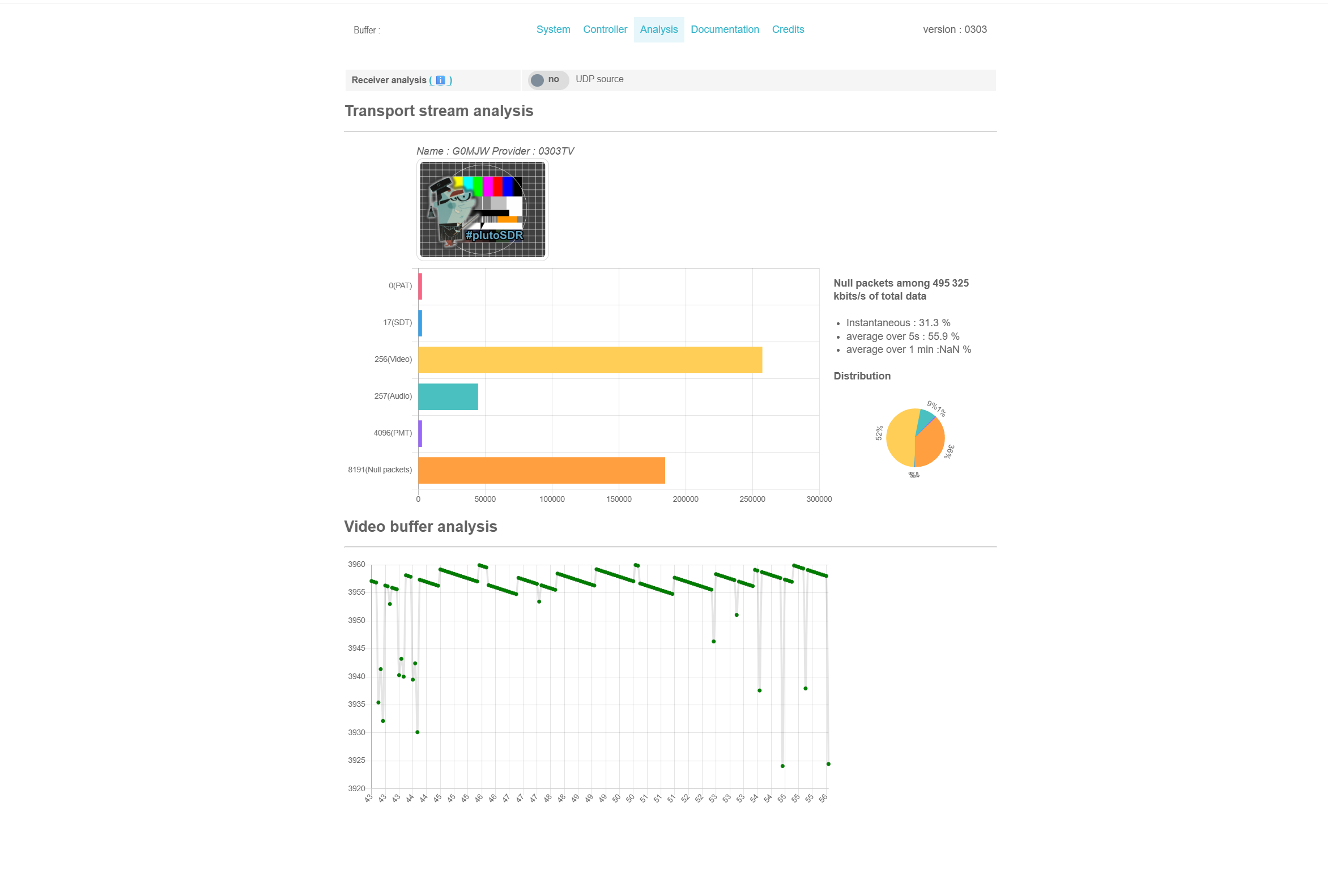Open the Credits link
1328x896 pixels.
click(x=788, y=29)
